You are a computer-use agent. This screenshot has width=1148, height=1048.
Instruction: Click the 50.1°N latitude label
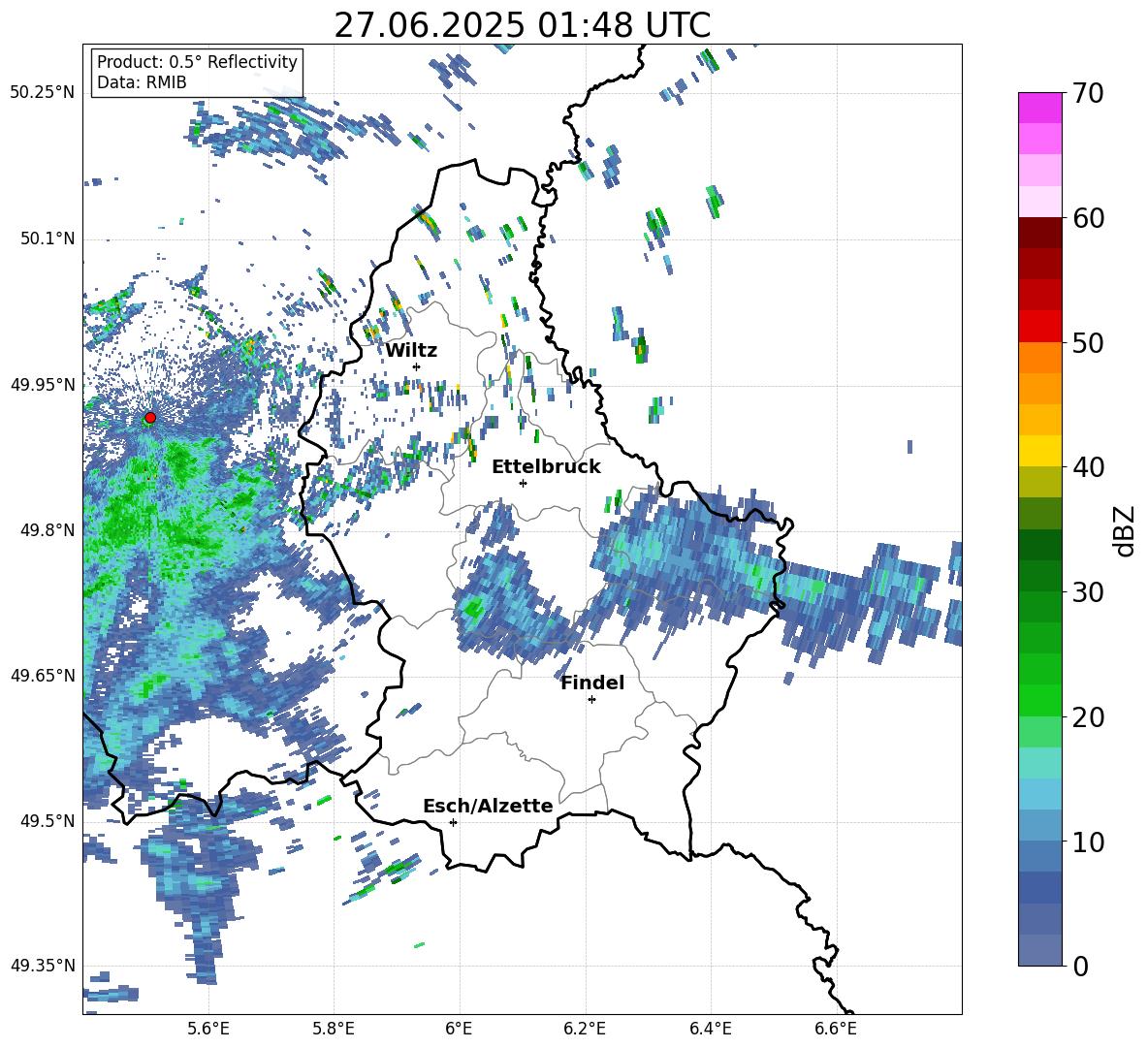48,239
